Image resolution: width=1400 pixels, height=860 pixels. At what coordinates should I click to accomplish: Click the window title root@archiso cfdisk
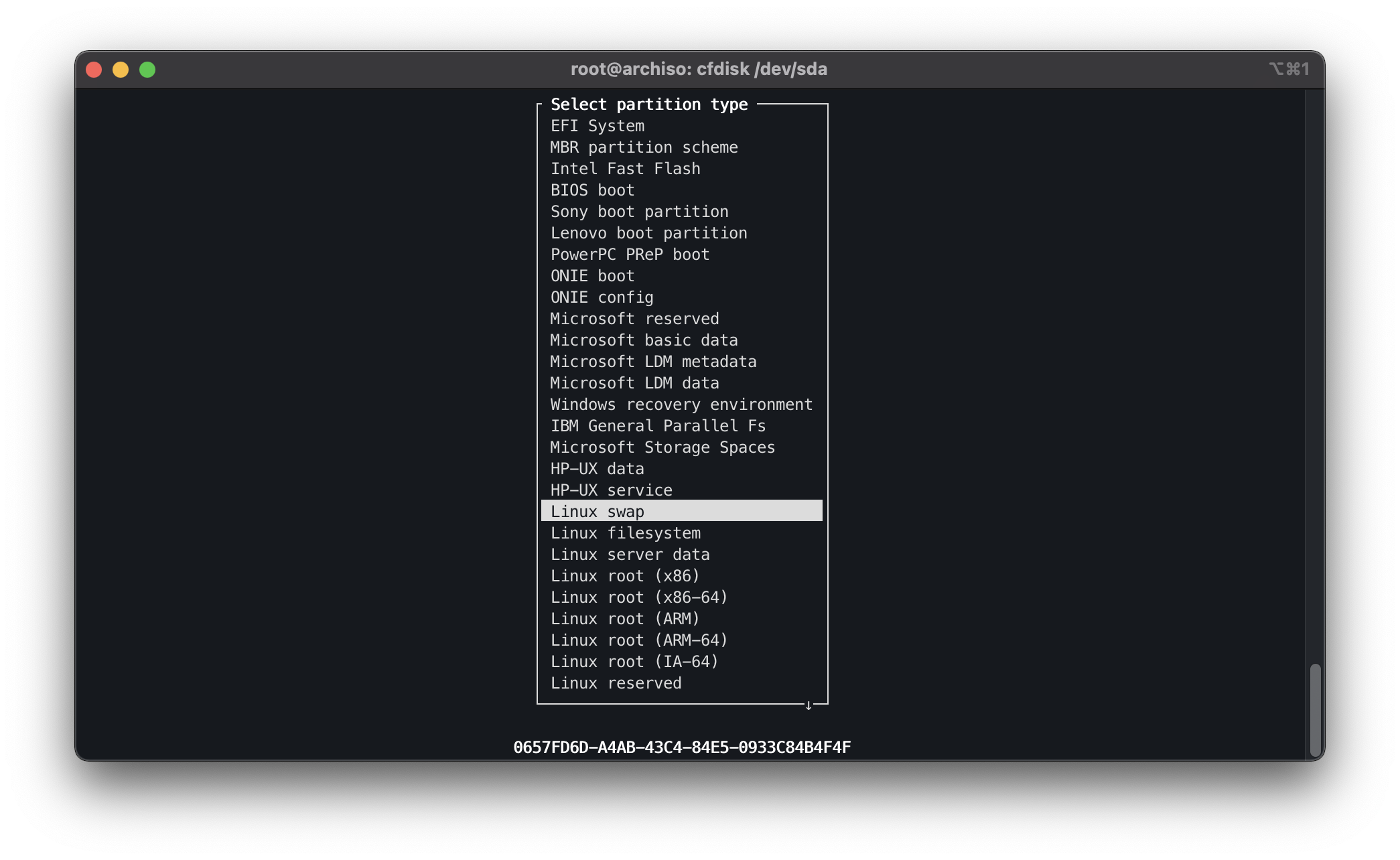pyautogui.click(x=699, y=69)
